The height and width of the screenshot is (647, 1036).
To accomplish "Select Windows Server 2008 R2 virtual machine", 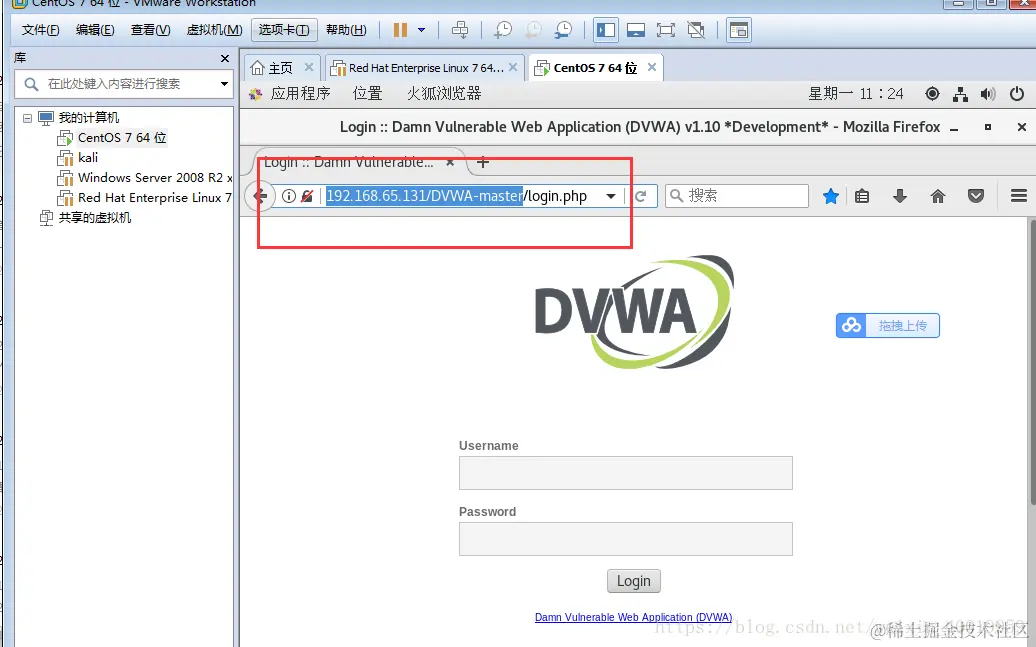I will coord(155,177).
